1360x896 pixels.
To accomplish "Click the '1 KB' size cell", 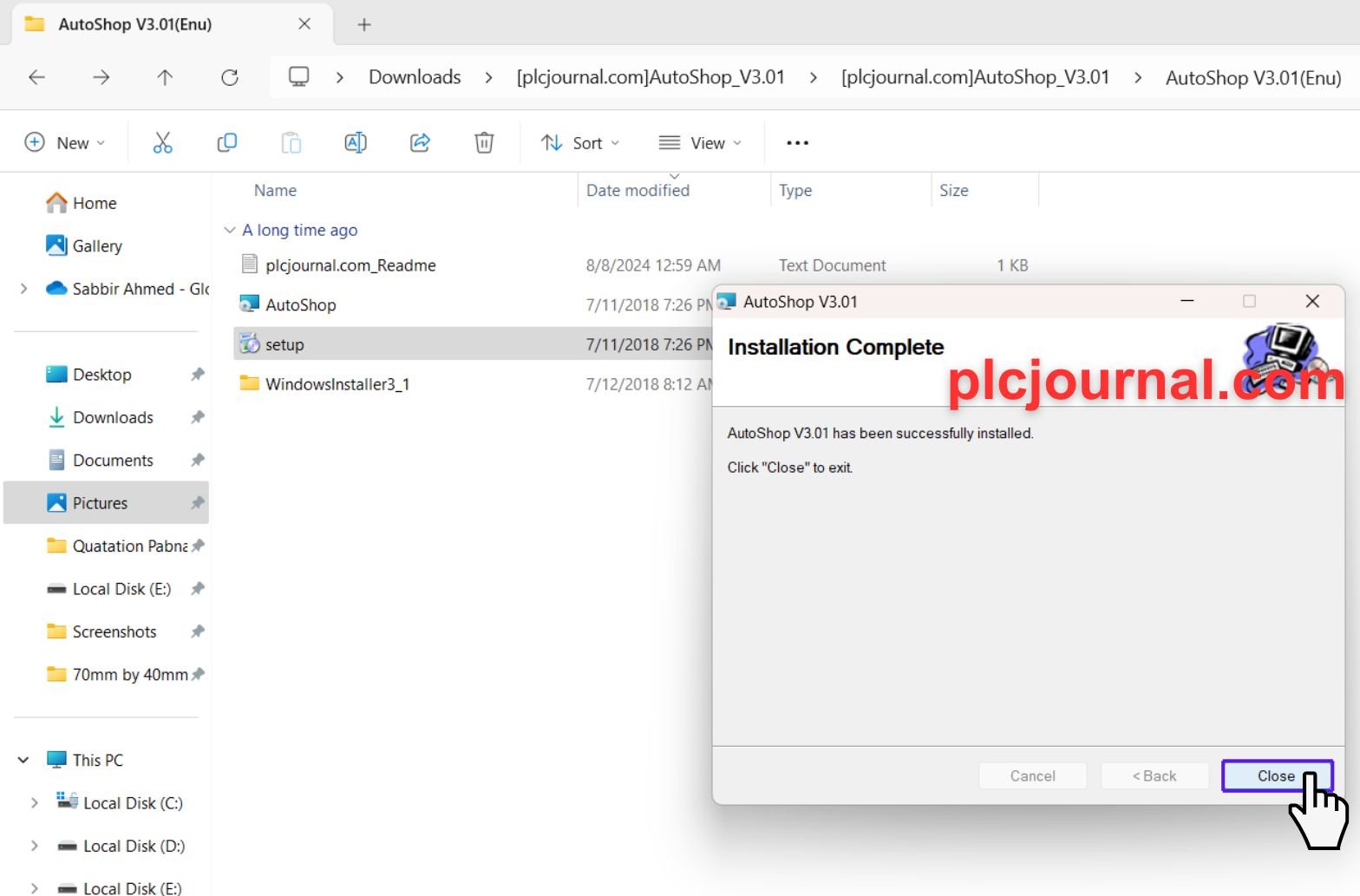I will (1012, 265).
